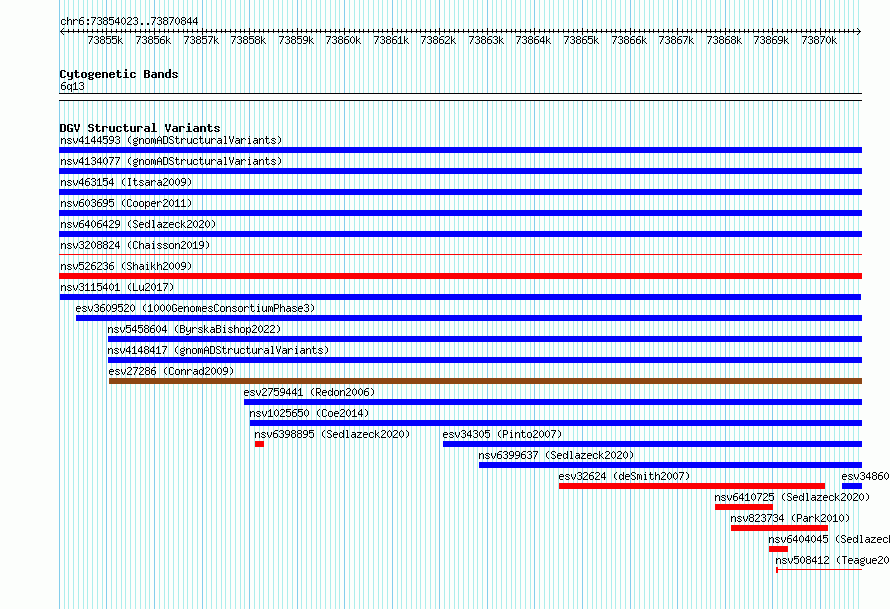The image size is (890, 609).
Task: Open the esv34305 (Pinto2007) label
Action: [x=502, y=434]
